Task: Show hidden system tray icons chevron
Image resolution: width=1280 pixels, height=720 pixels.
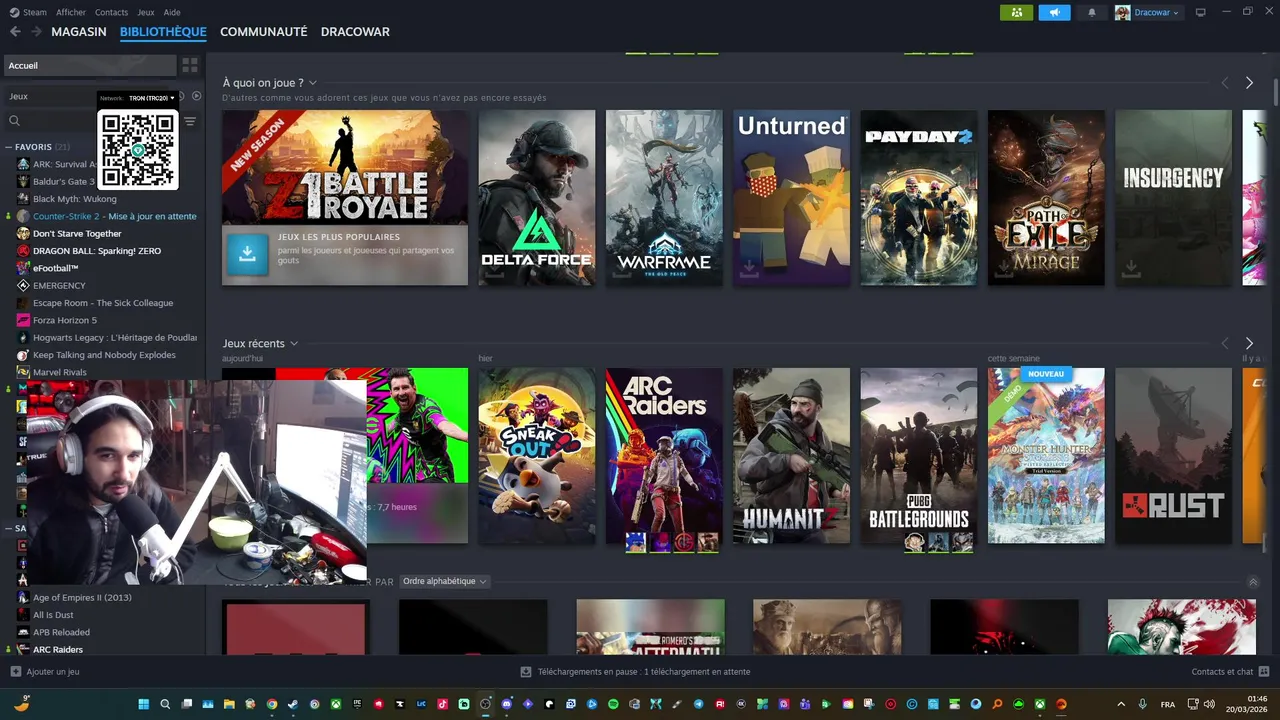Action: tap(1120, 704)
